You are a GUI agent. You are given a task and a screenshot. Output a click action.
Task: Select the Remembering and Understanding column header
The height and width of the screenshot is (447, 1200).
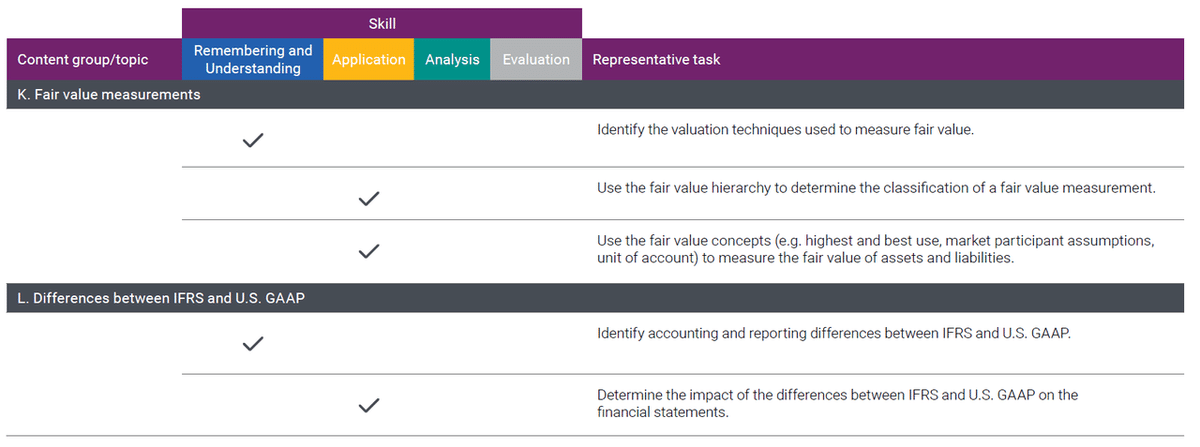coord(252,59)
